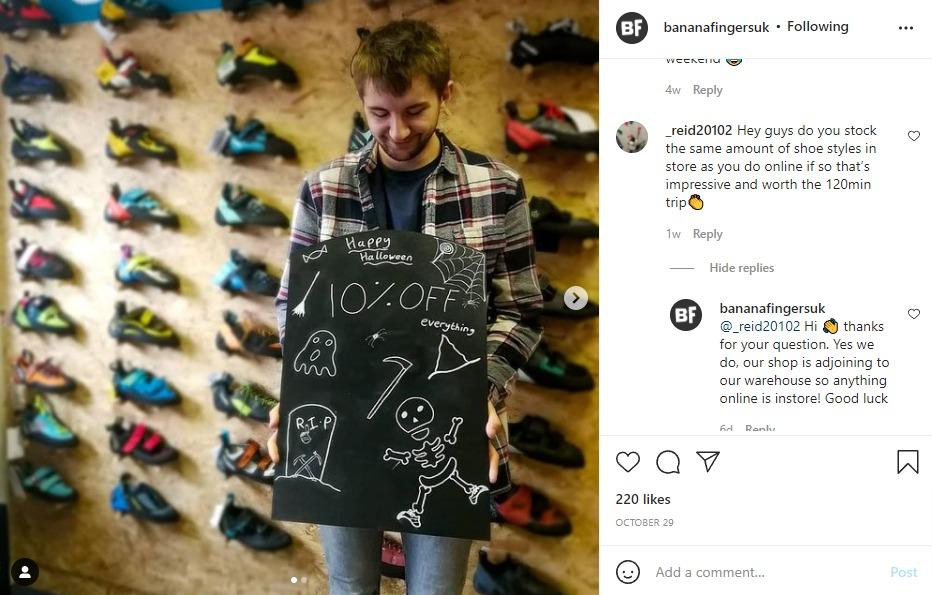This screenshot has height=595, width=932.
Task: Select second carousel dot indicator
Action: tap(304, 580)
